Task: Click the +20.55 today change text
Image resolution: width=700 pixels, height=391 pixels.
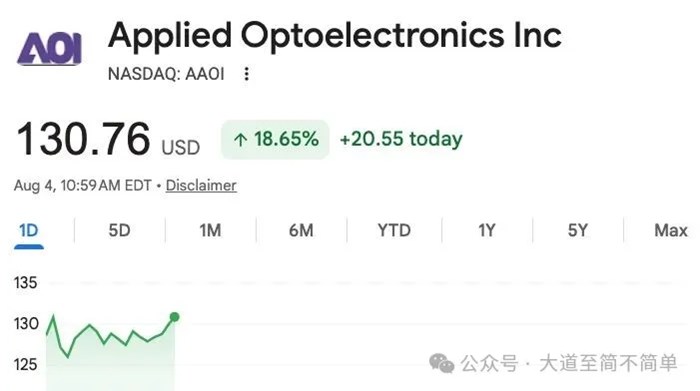Action: (401, 139)
